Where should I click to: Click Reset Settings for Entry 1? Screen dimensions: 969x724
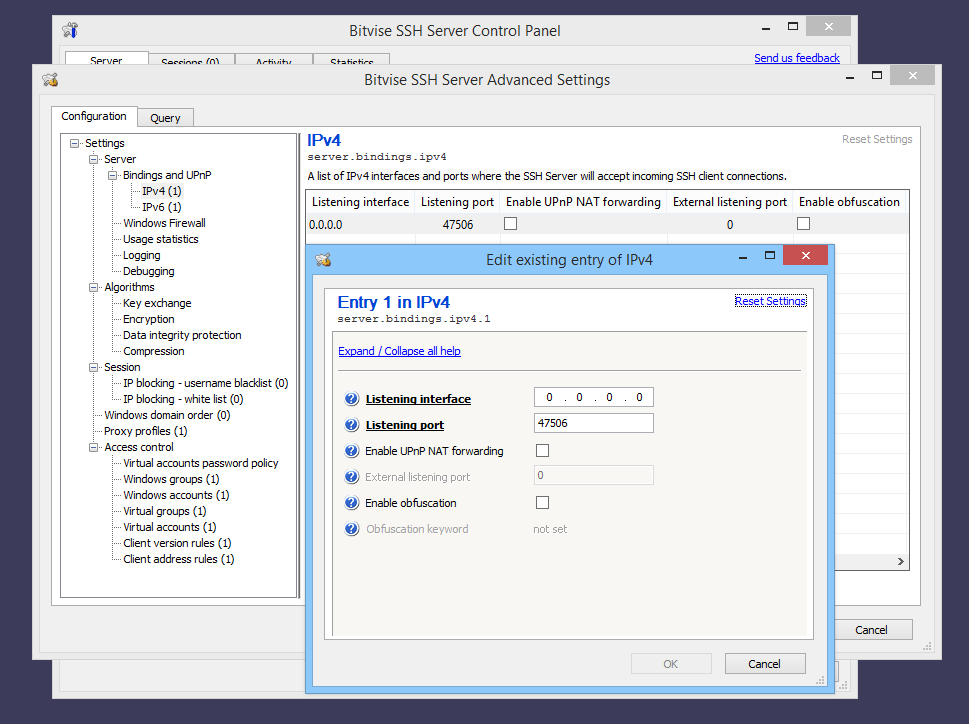pyautogui.click(x=770, y=300)
